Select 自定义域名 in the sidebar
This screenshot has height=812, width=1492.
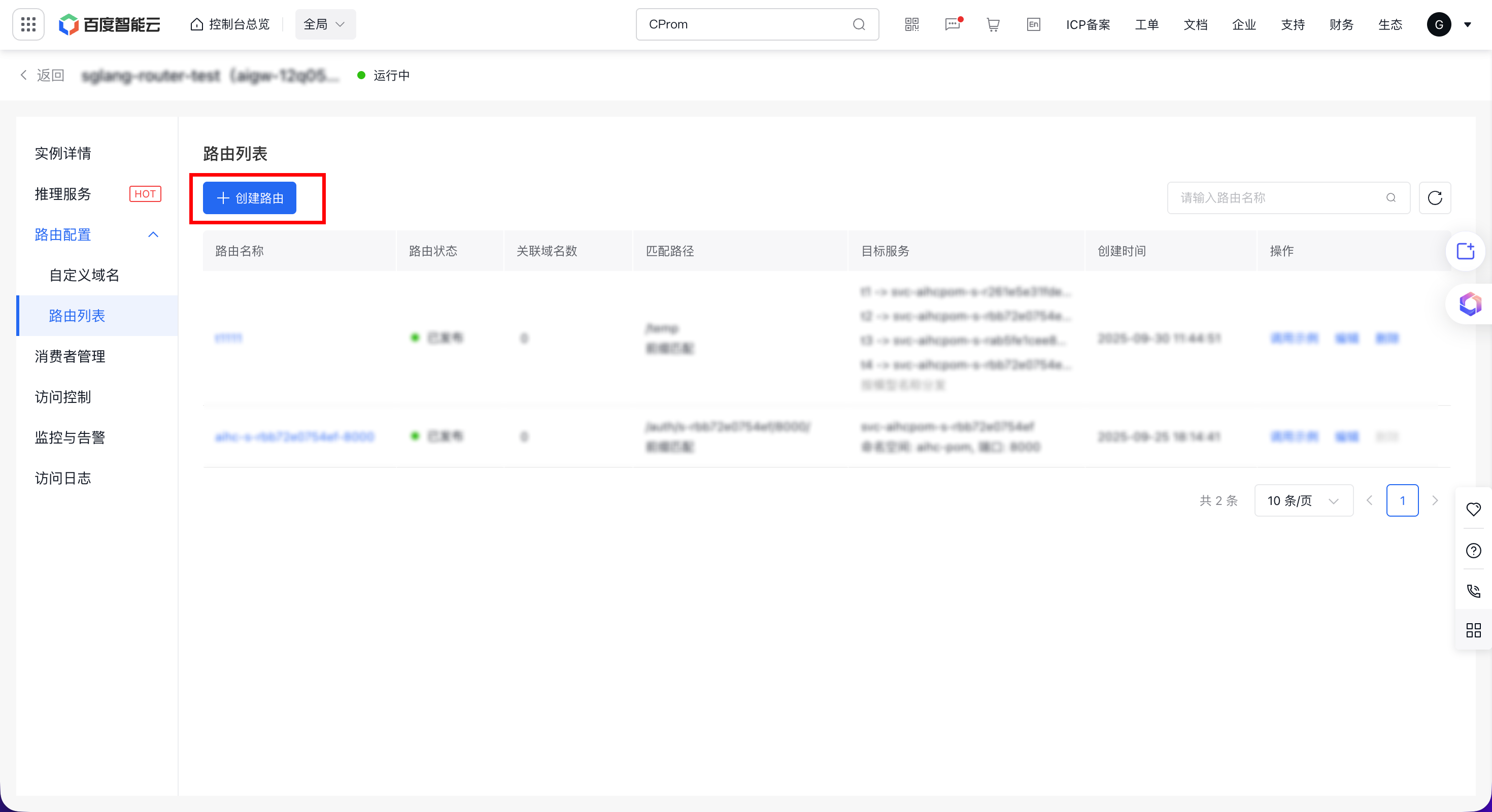(x=84, y=275)
